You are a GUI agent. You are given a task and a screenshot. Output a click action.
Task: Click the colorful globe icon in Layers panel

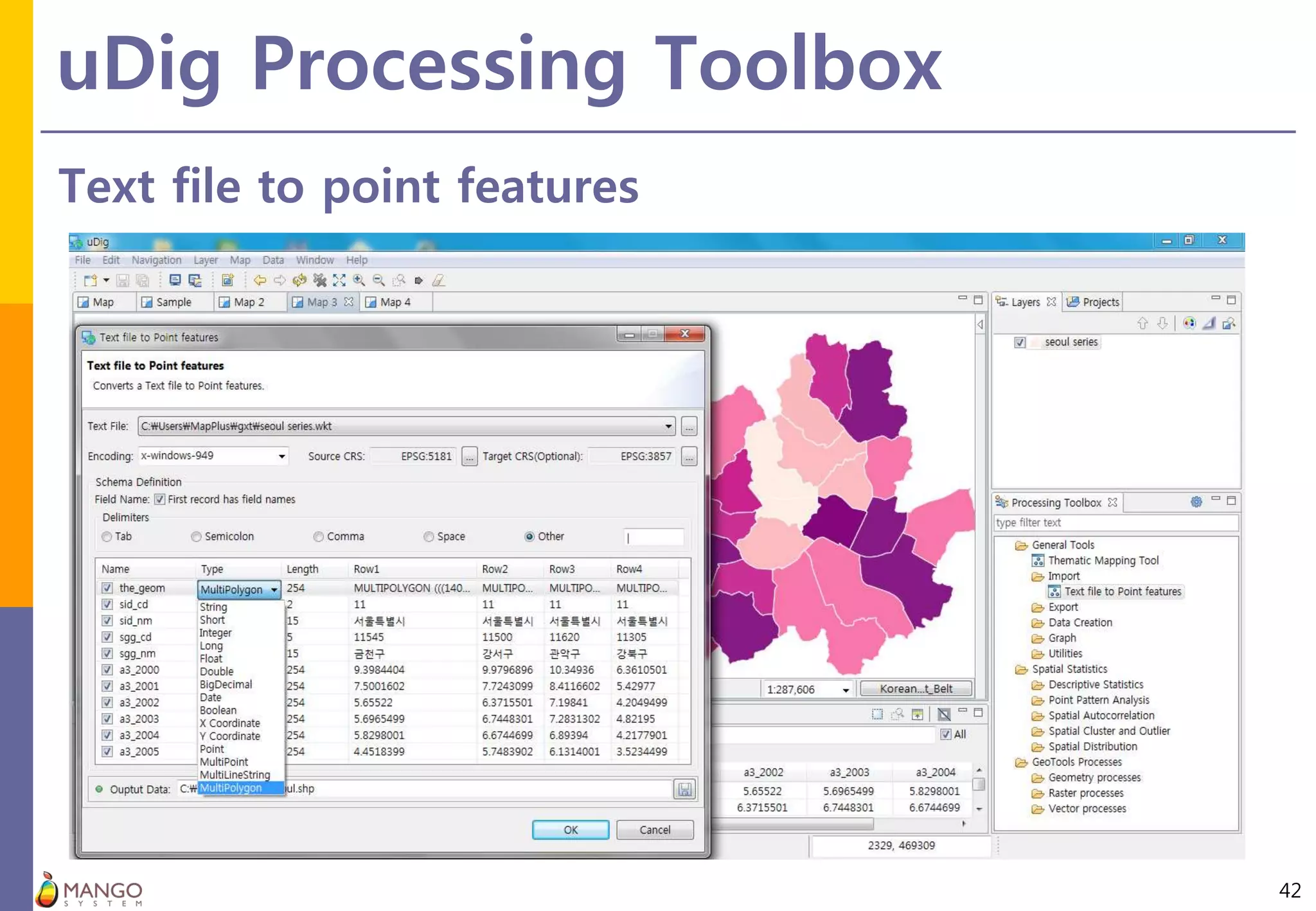[x=1189, y=323]
